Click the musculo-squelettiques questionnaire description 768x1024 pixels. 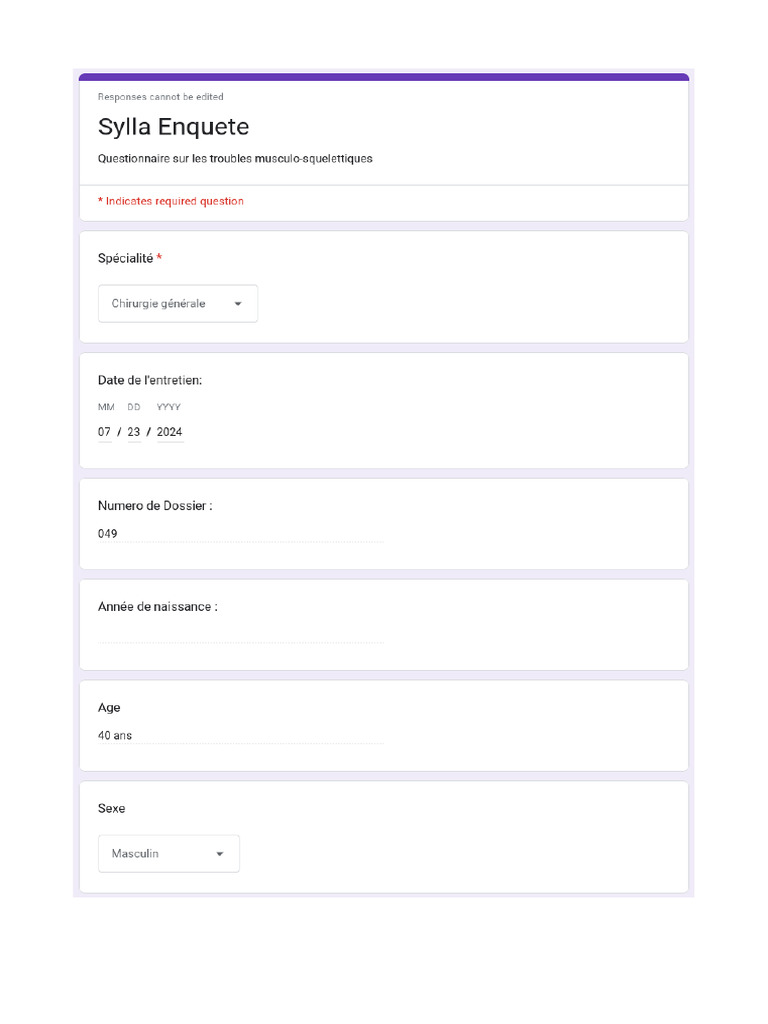tap(235, 159)
